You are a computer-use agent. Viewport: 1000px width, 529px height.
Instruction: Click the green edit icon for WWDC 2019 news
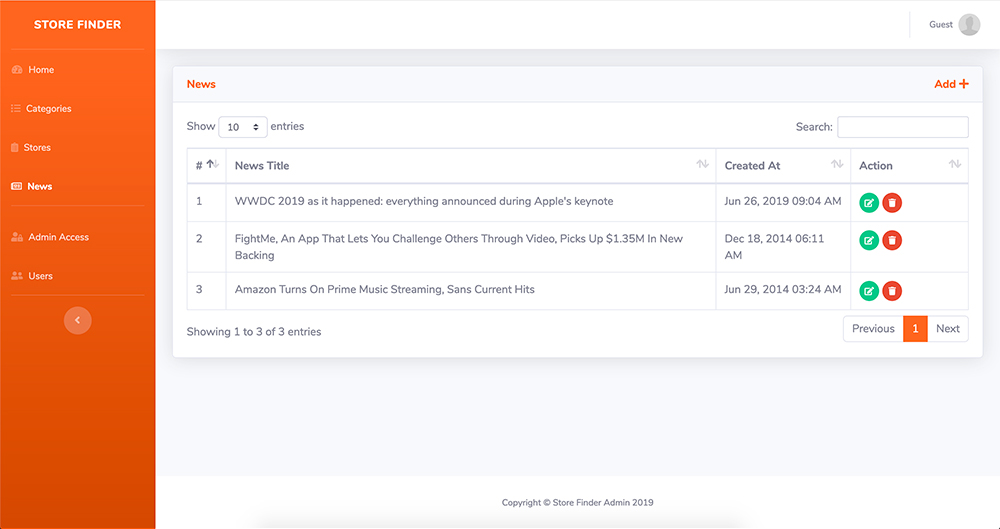[x=869, y=202]
